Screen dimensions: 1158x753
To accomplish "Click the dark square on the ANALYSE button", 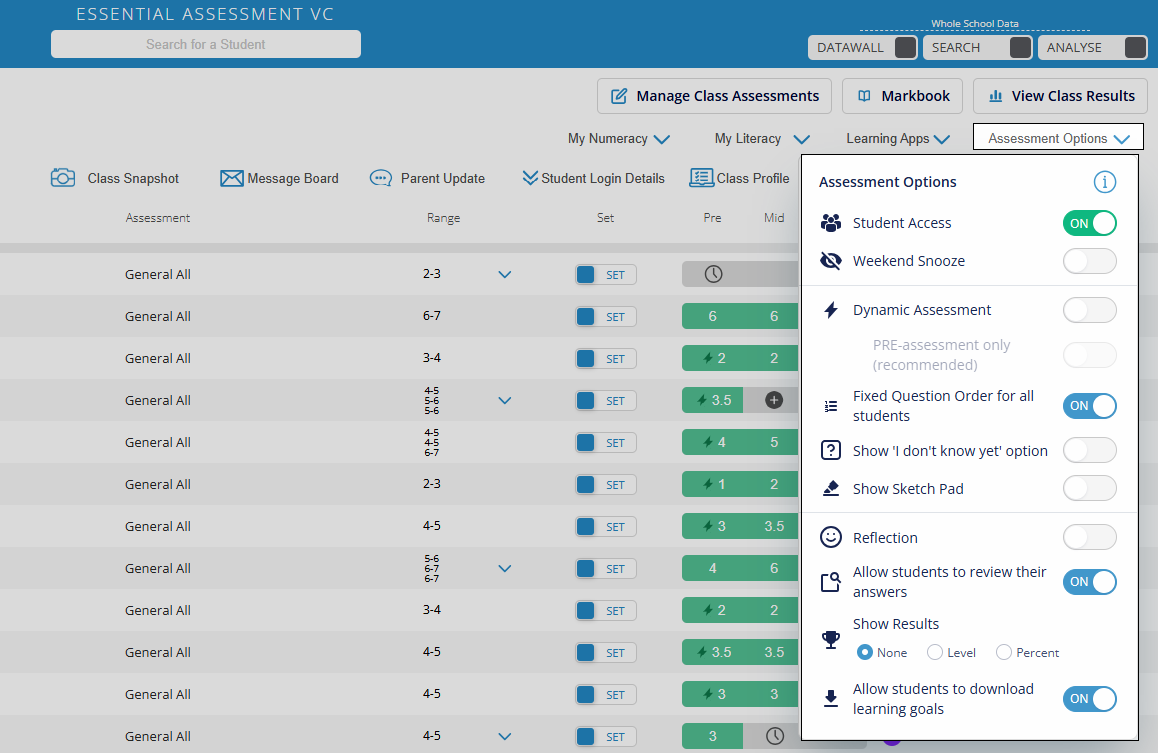I will (x=1135, y=47).
